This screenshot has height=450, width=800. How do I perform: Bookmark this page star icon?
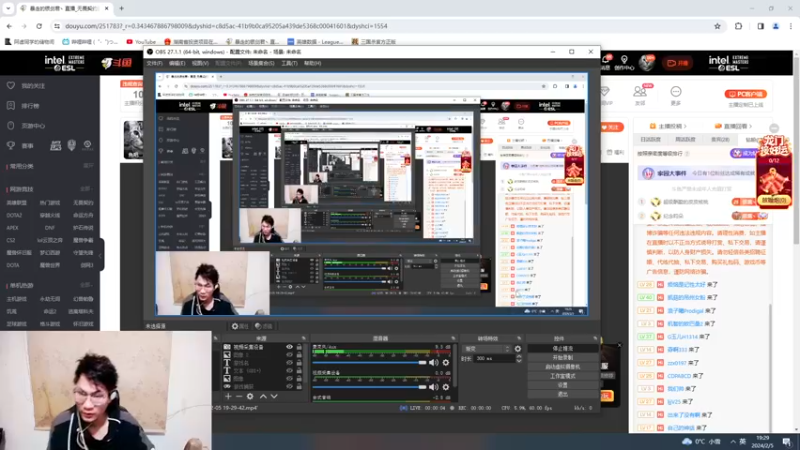pos(717,26)
